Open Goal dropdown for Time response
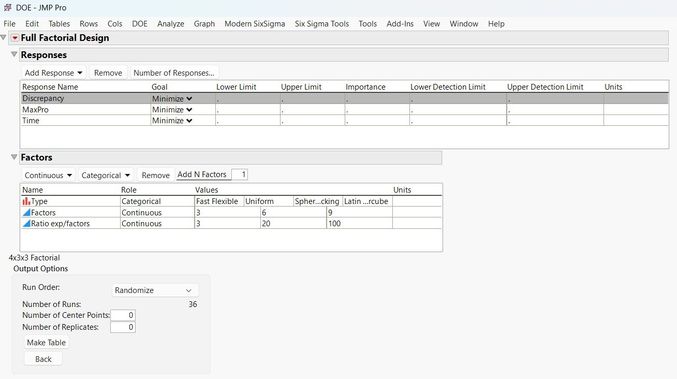The image size is (677, 379). (172, 120)
